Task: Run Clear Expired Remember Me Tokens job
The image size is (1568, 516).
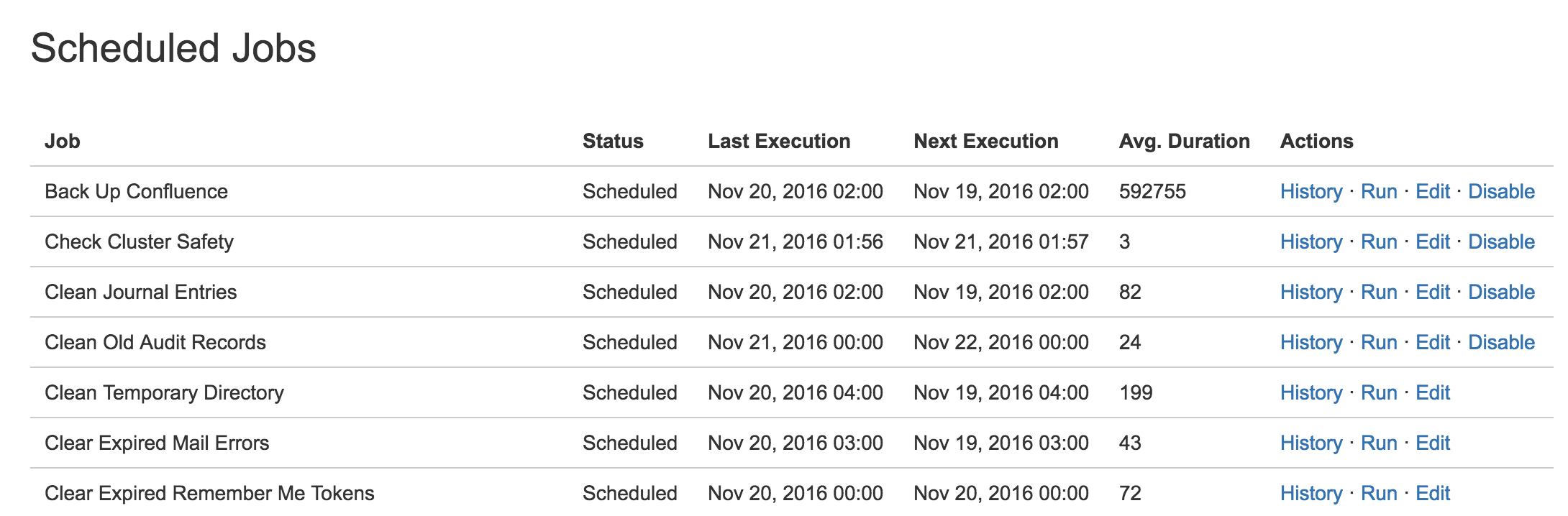Action: coord(1379,493)
